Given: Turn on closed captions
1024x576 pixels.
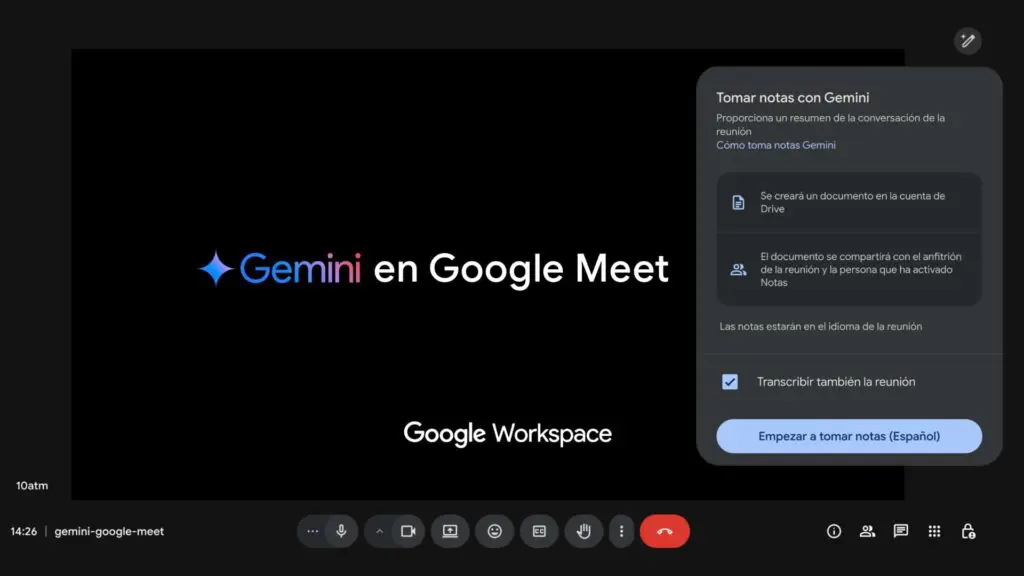Looking at the screenshot, I should click(539, 531).
